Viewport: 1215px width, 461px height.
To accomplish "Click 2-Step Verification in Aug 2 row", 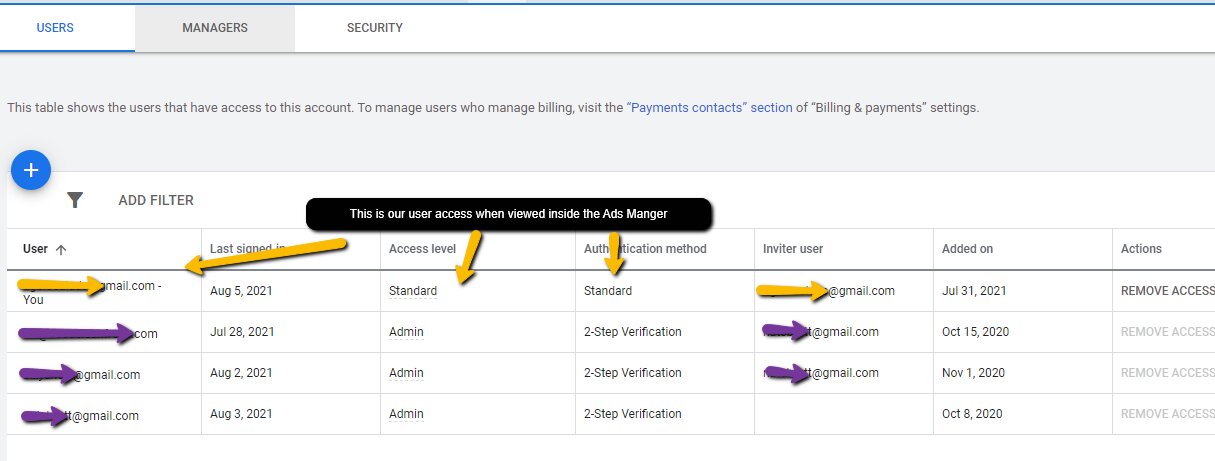I will 633,373.
